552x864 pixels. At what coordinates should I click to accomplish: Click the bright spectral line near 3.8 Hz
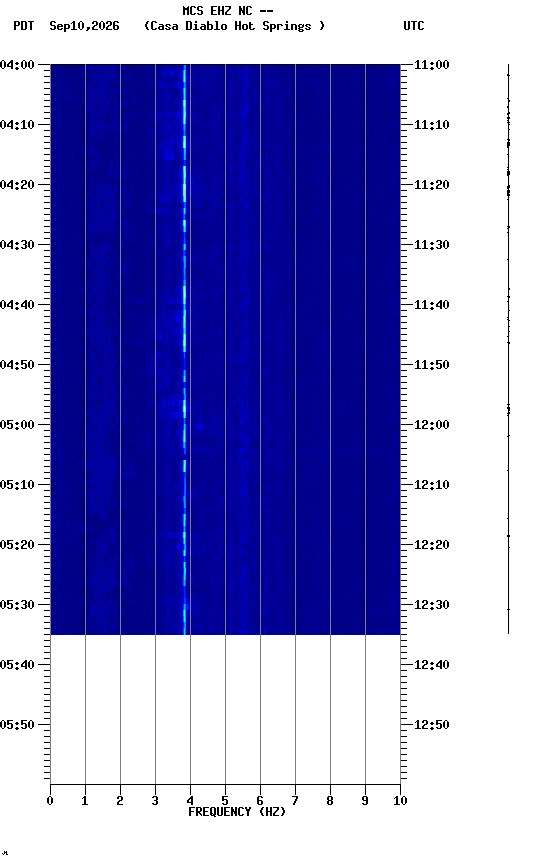pyautogui.click(x=185, y=349)
